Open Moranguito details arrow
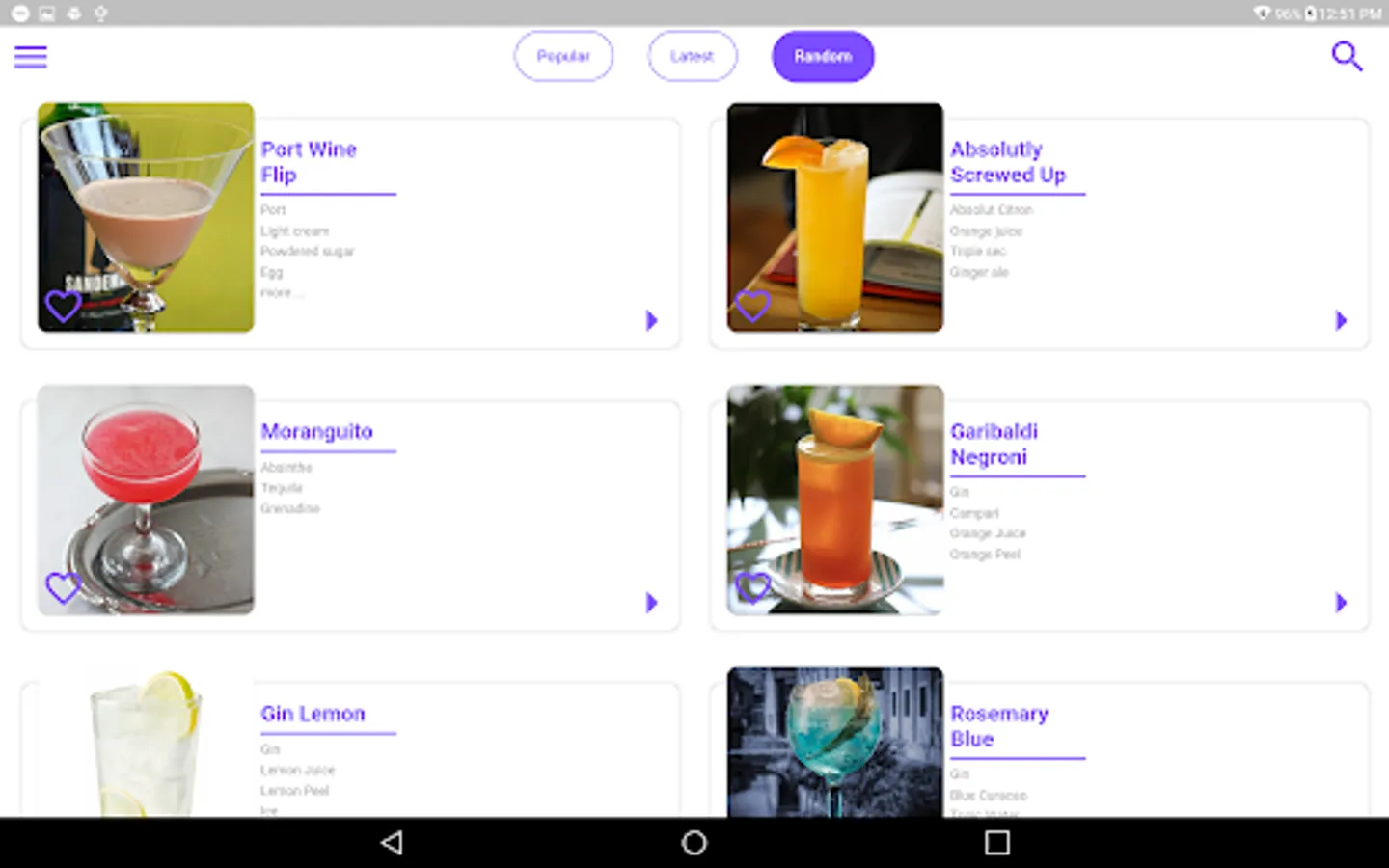 tap(652, 603)
